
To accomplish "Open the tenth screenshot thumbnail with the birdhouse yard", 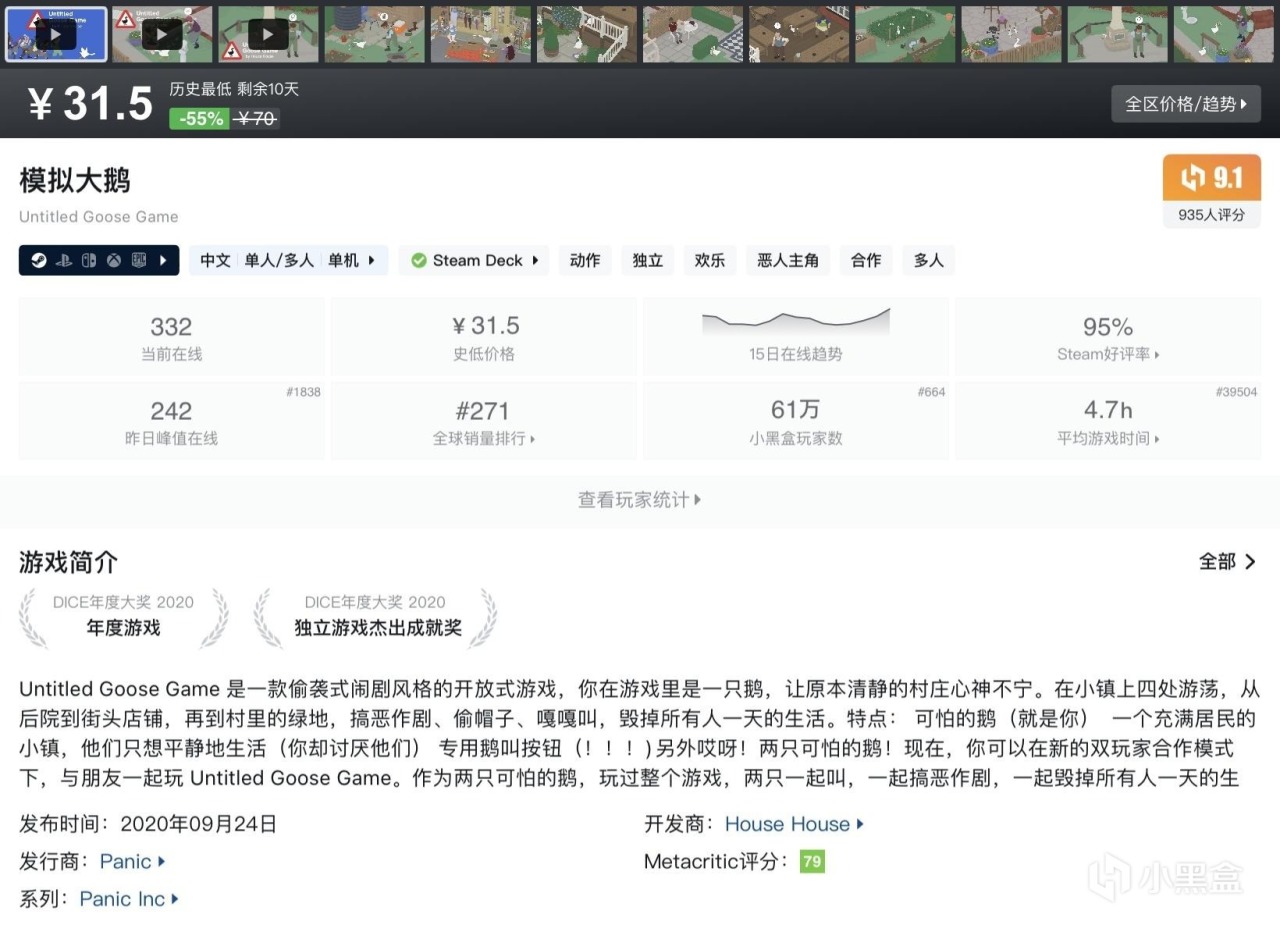I will [1011, 35].
